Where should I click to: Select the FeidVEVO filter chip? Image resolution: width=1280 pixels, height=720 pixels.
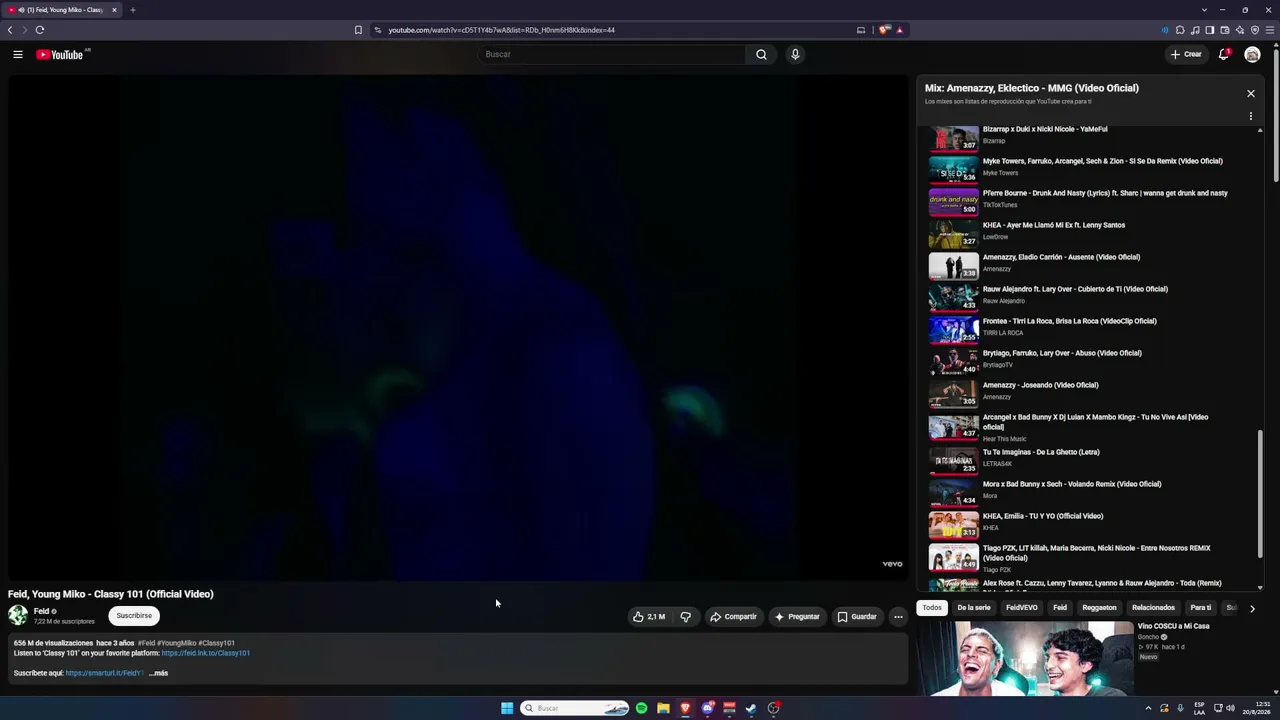point(1022,608)
